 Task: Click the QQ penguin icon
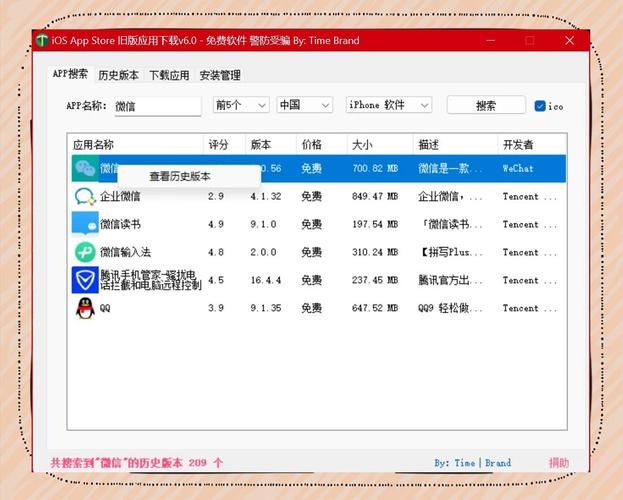(x=85, y=308)
